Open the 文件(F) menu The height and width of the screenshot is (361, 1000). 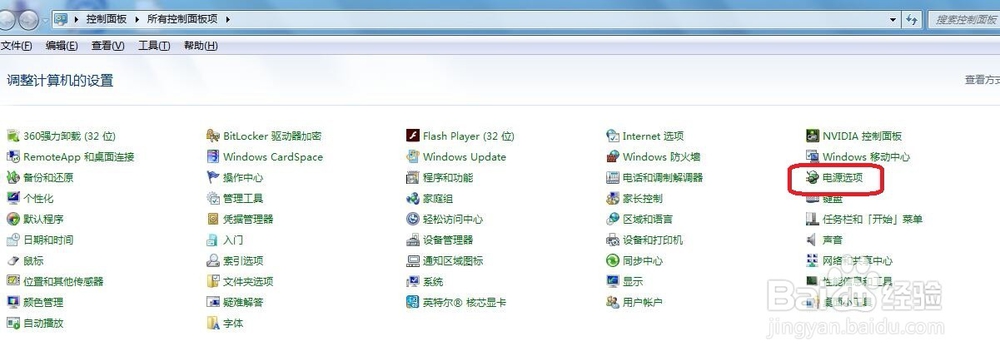pos(17,46)
